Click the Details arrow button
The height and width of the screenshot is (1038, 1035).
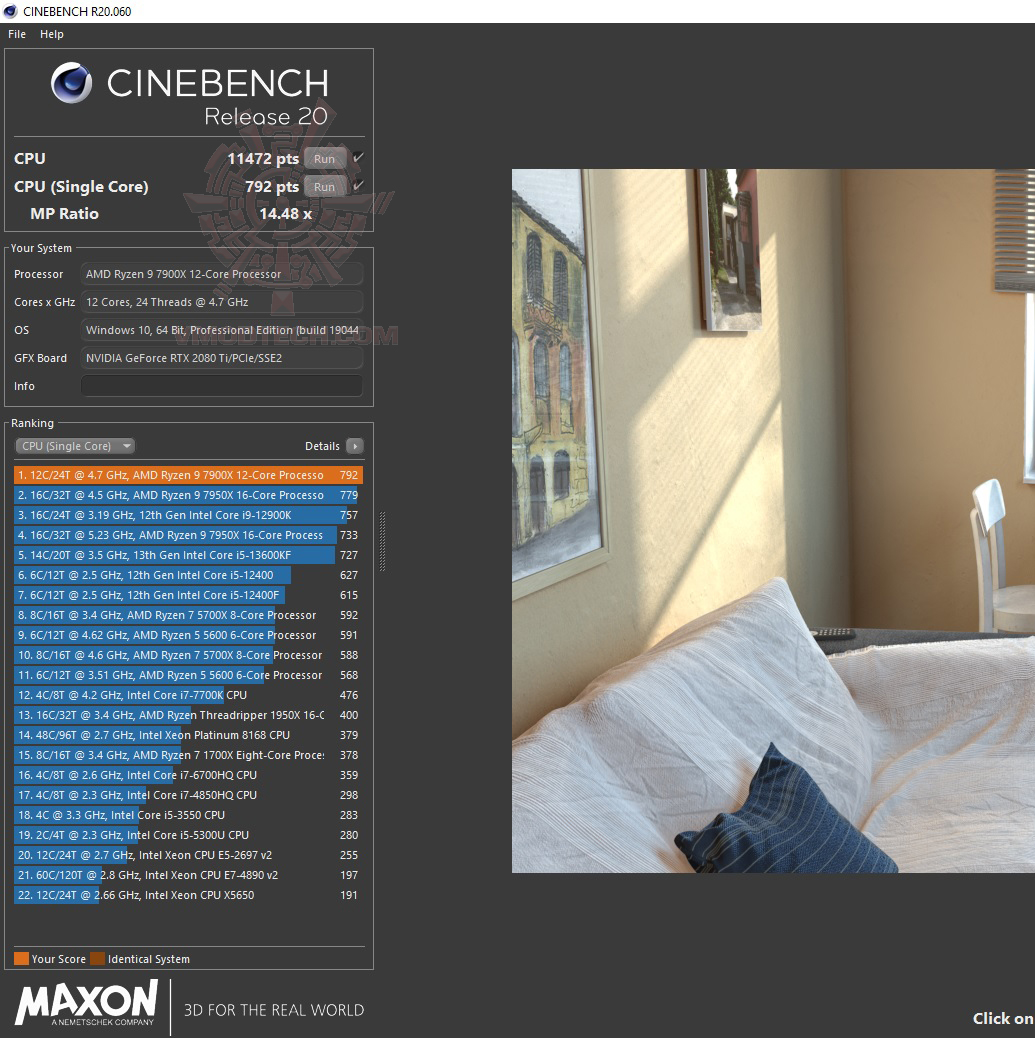point(355,446)
